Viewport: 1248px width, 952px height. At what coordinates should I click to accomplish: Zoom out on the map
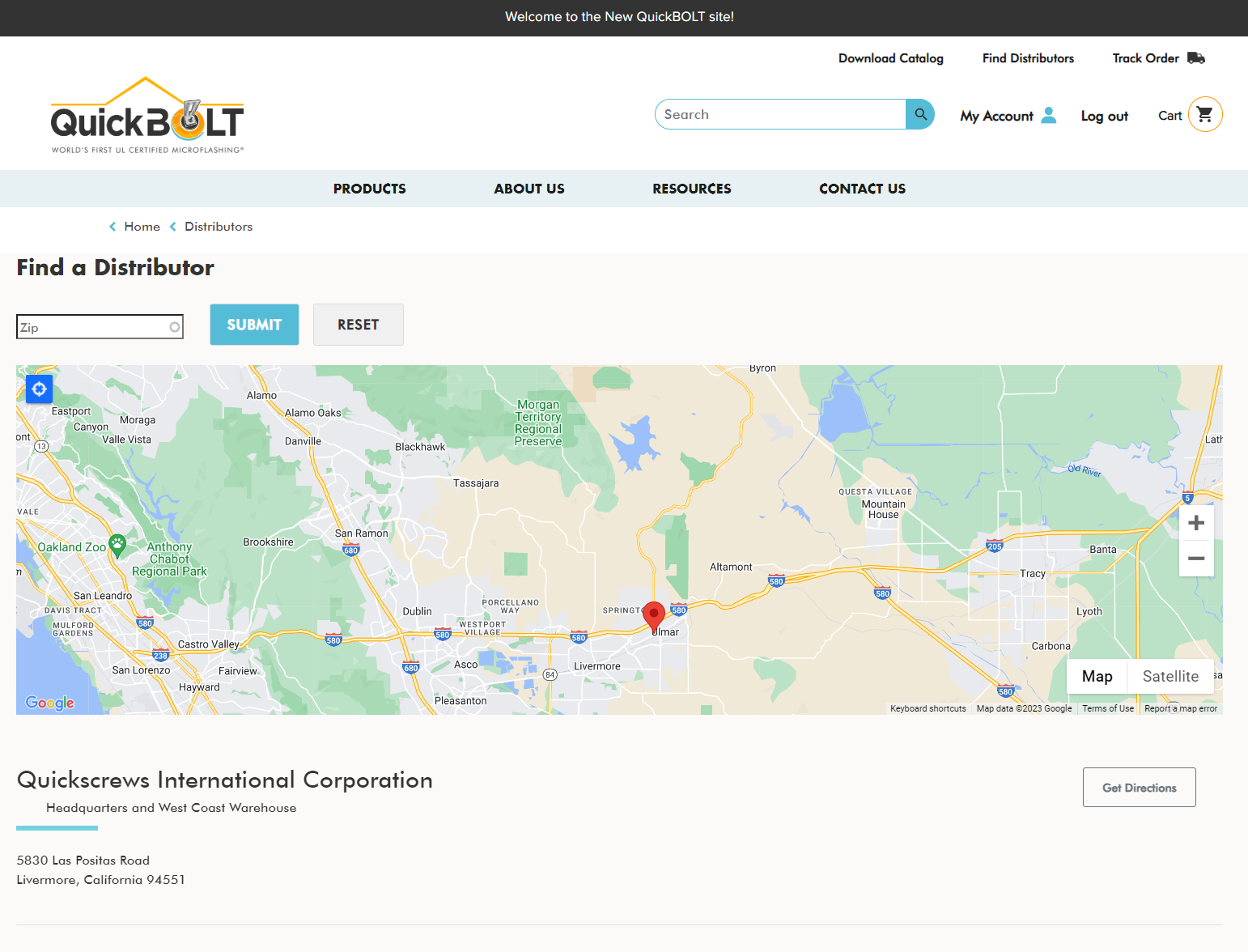1196,559
